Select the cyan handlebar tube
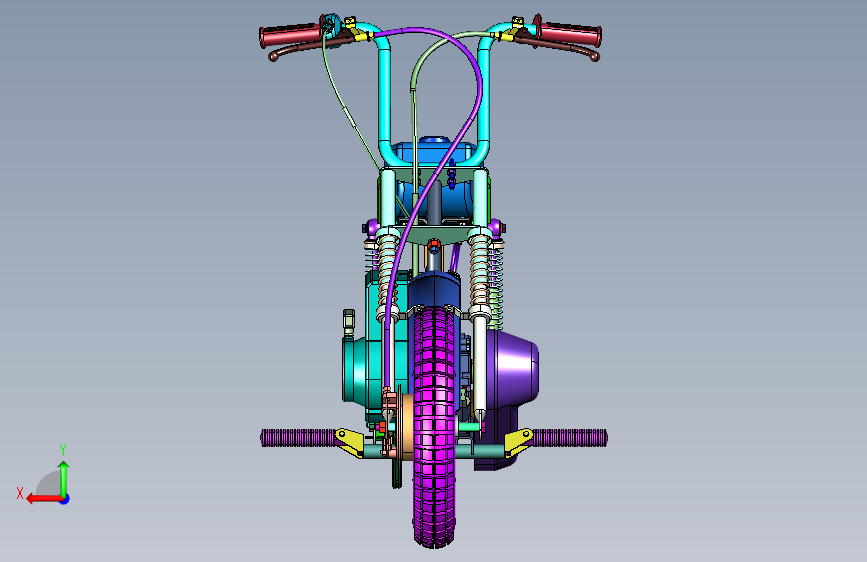This screenshot has height=562, width=867. 387,100
